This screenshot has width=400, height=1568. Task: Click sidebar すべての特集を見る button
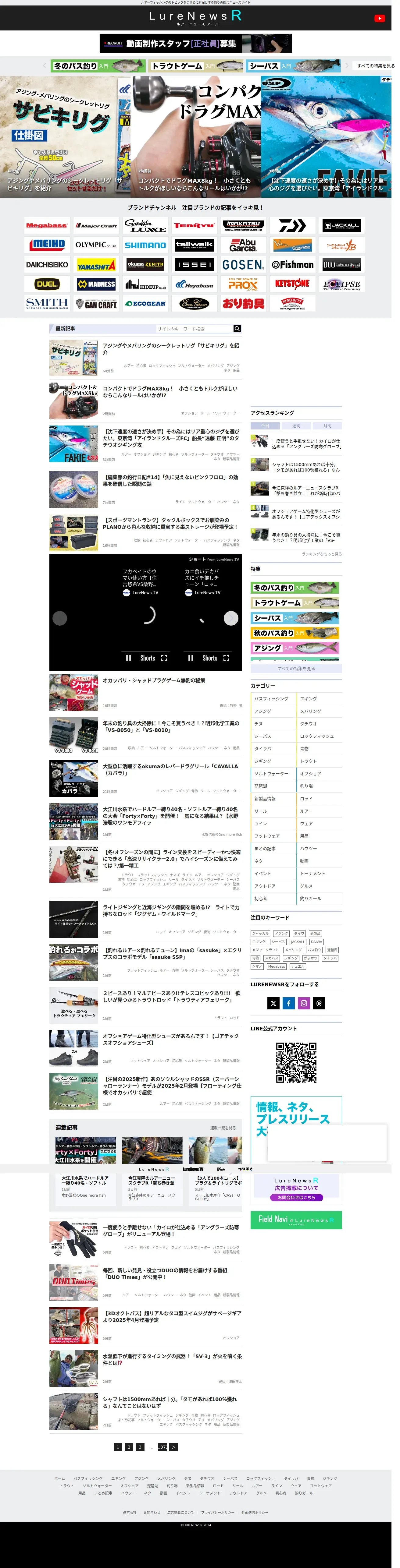pos(297,668)
